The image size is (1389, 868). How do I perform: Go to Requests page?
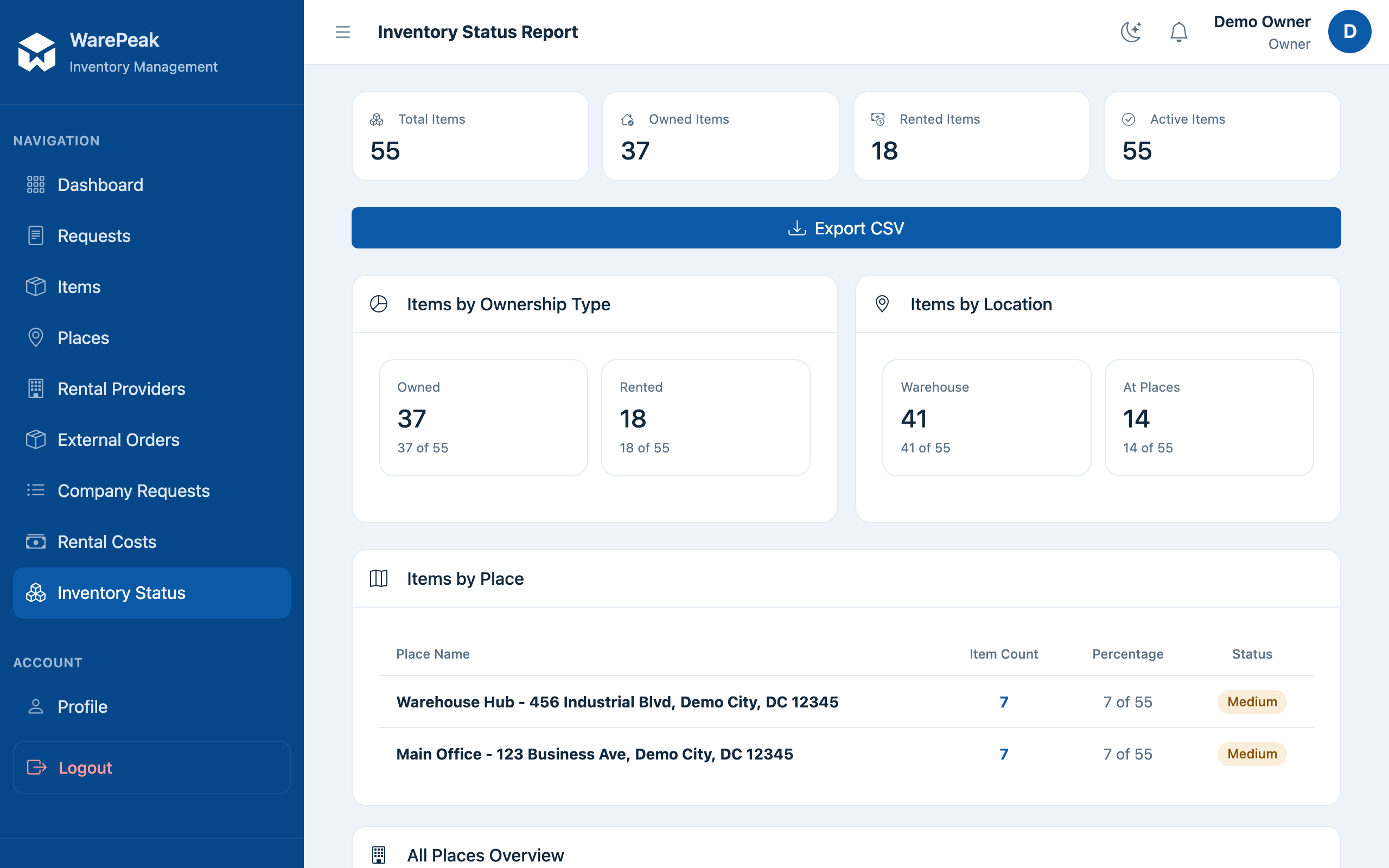[x=151, y=236]
